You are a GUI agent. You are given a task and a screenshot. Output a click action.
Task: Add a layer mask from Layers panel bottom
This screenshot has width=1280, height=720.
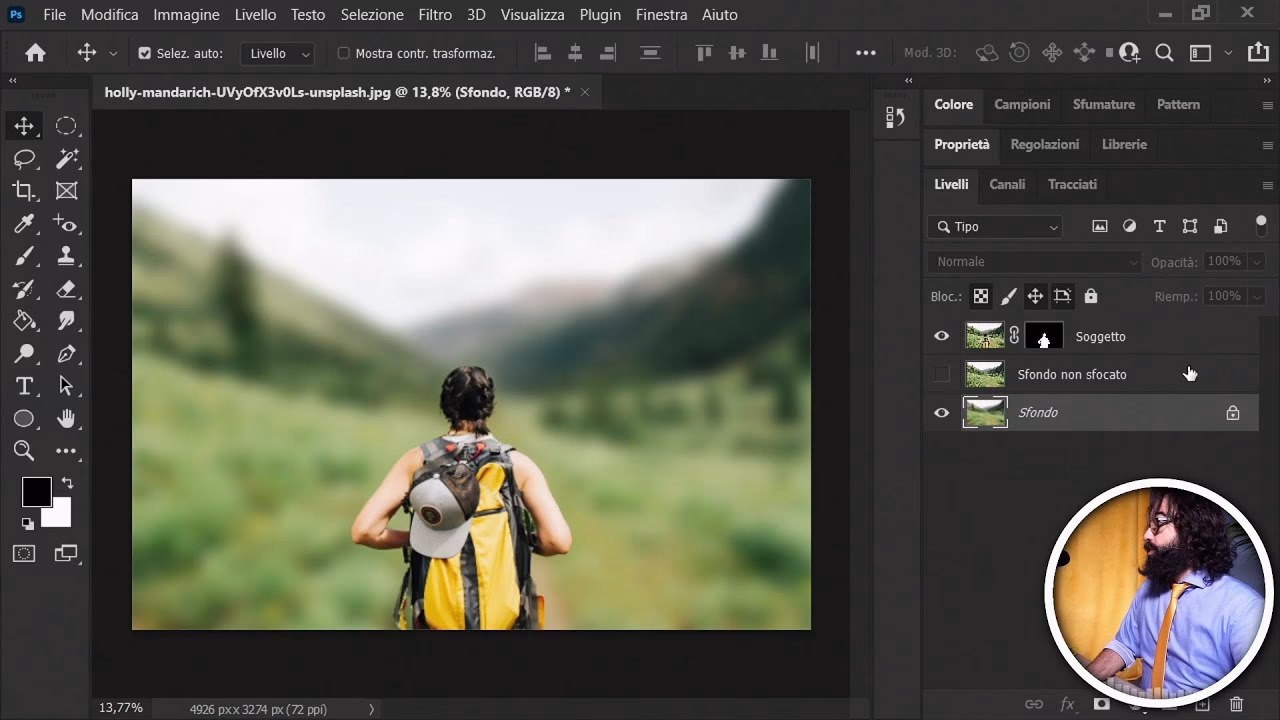click(x=1100, y=704)
